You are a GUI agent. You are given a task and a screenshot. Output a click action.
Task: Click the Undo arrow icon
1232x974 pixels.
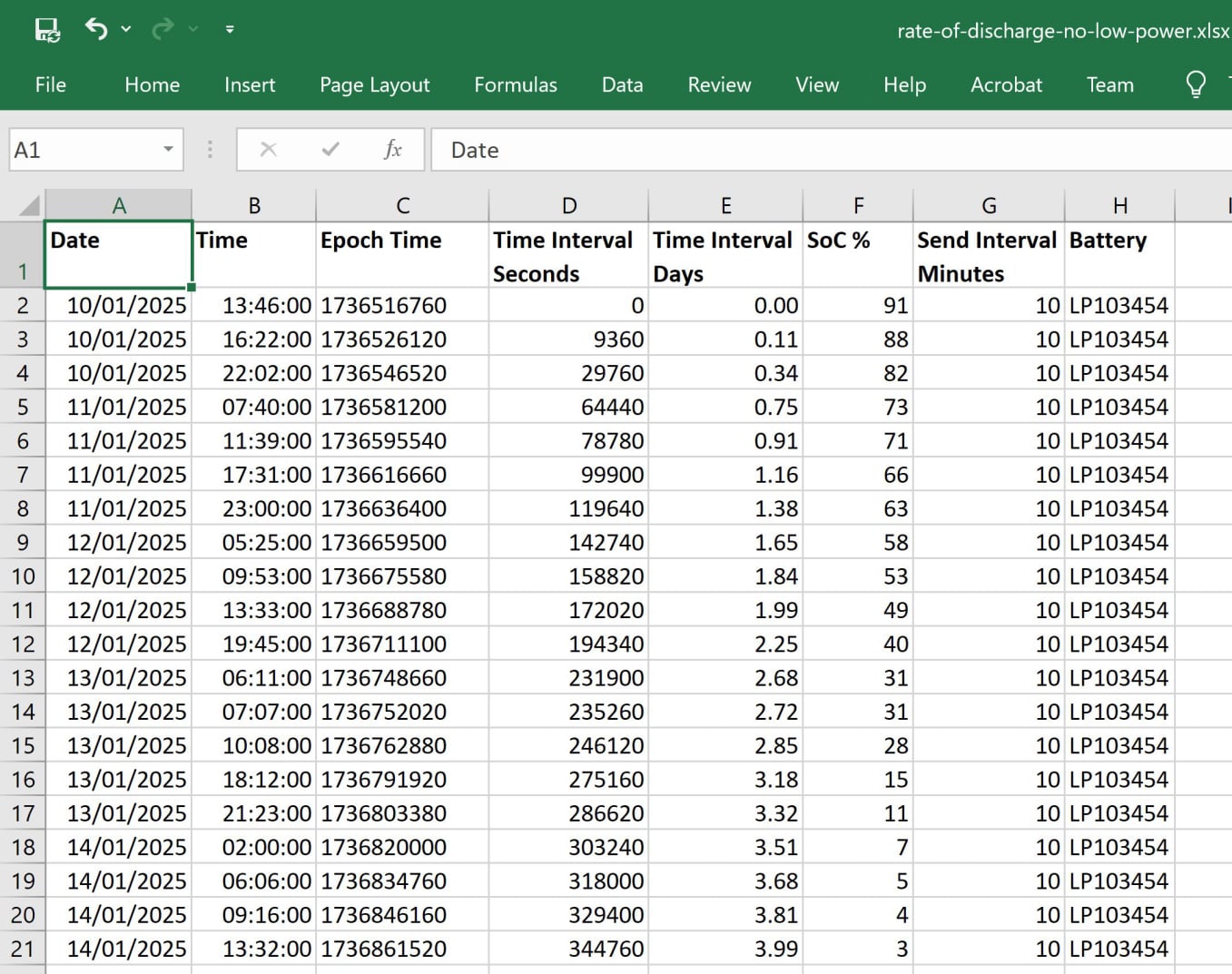(x=96, y=29)
